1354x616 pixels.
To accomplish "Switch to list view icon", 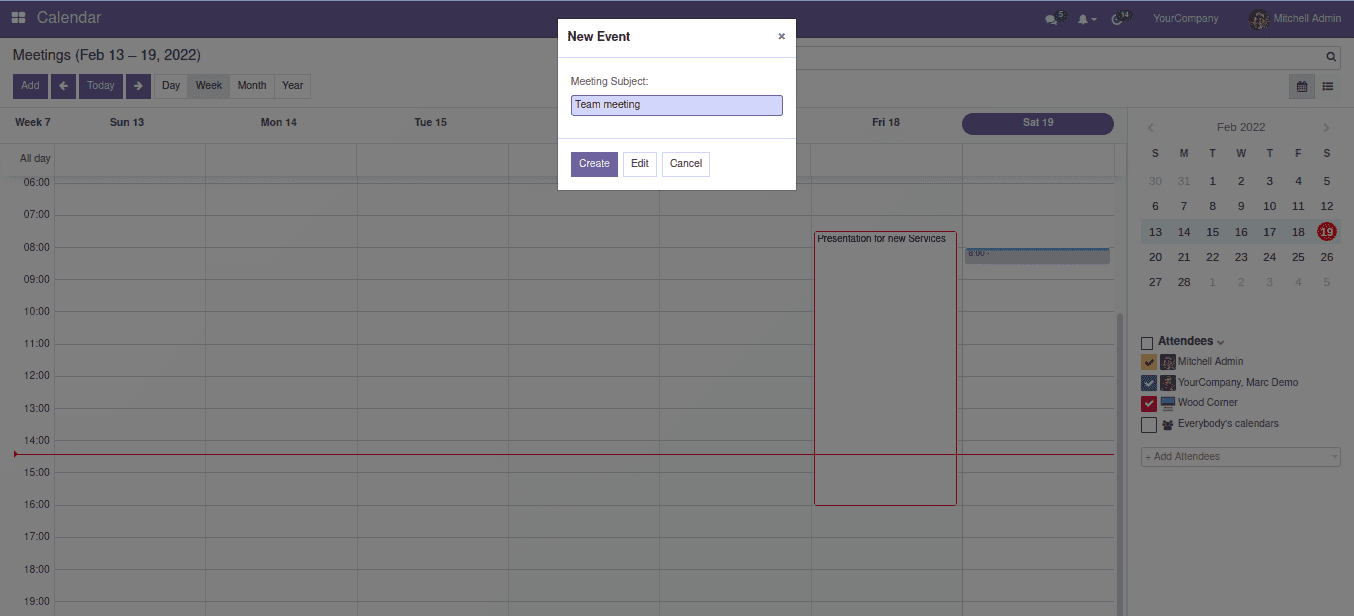I will coord(1328,86).
